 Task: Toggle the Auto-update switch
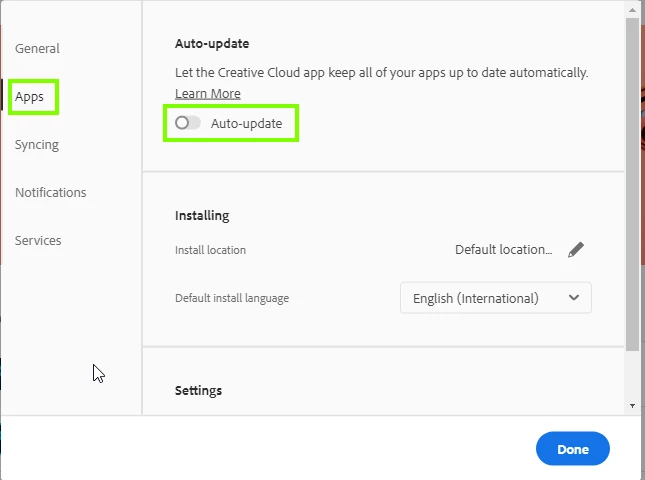click(188, 123)
